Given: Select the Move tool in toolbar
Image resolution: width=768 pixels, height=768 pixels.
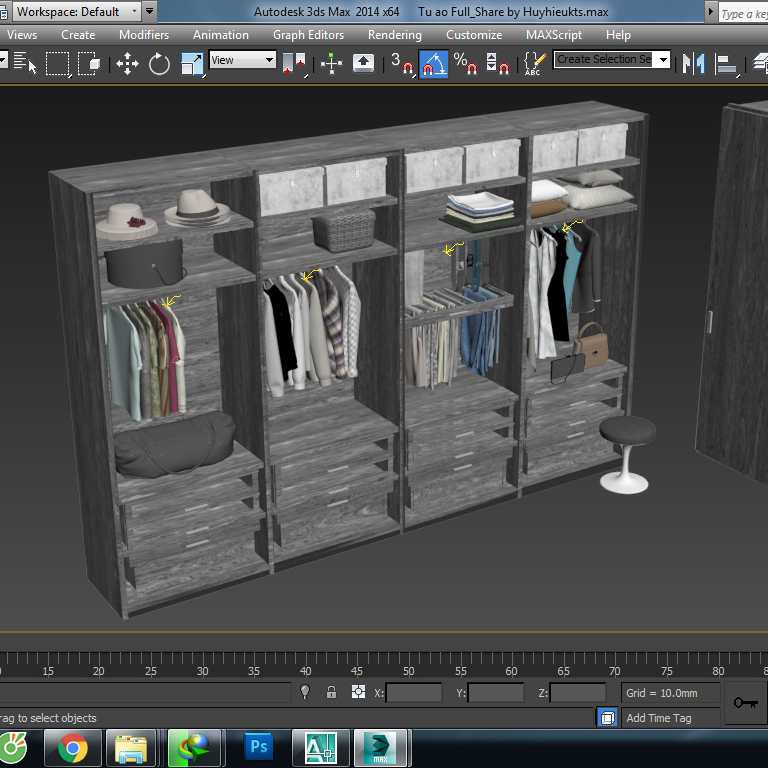Looking at the screenshot, I should (x=127, y=64).
